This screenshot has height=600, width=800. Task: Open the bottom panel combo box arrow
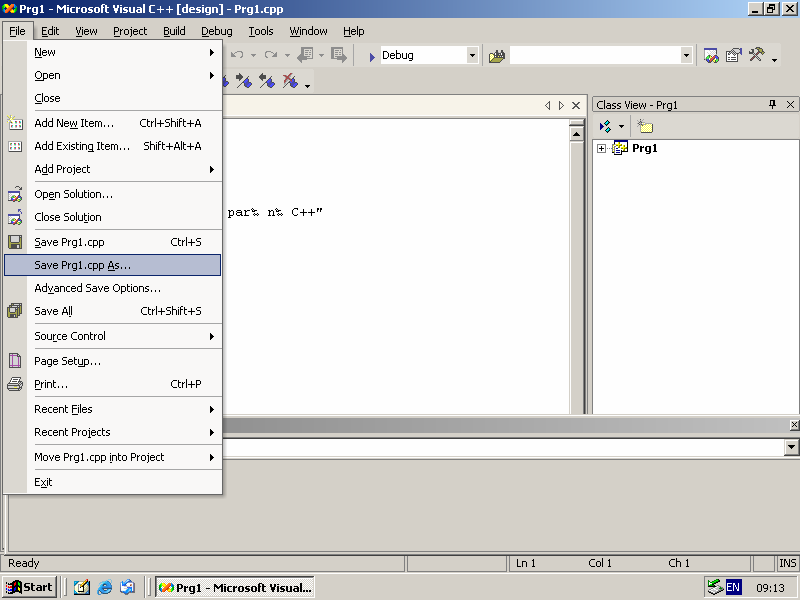[x=791, y=447]
